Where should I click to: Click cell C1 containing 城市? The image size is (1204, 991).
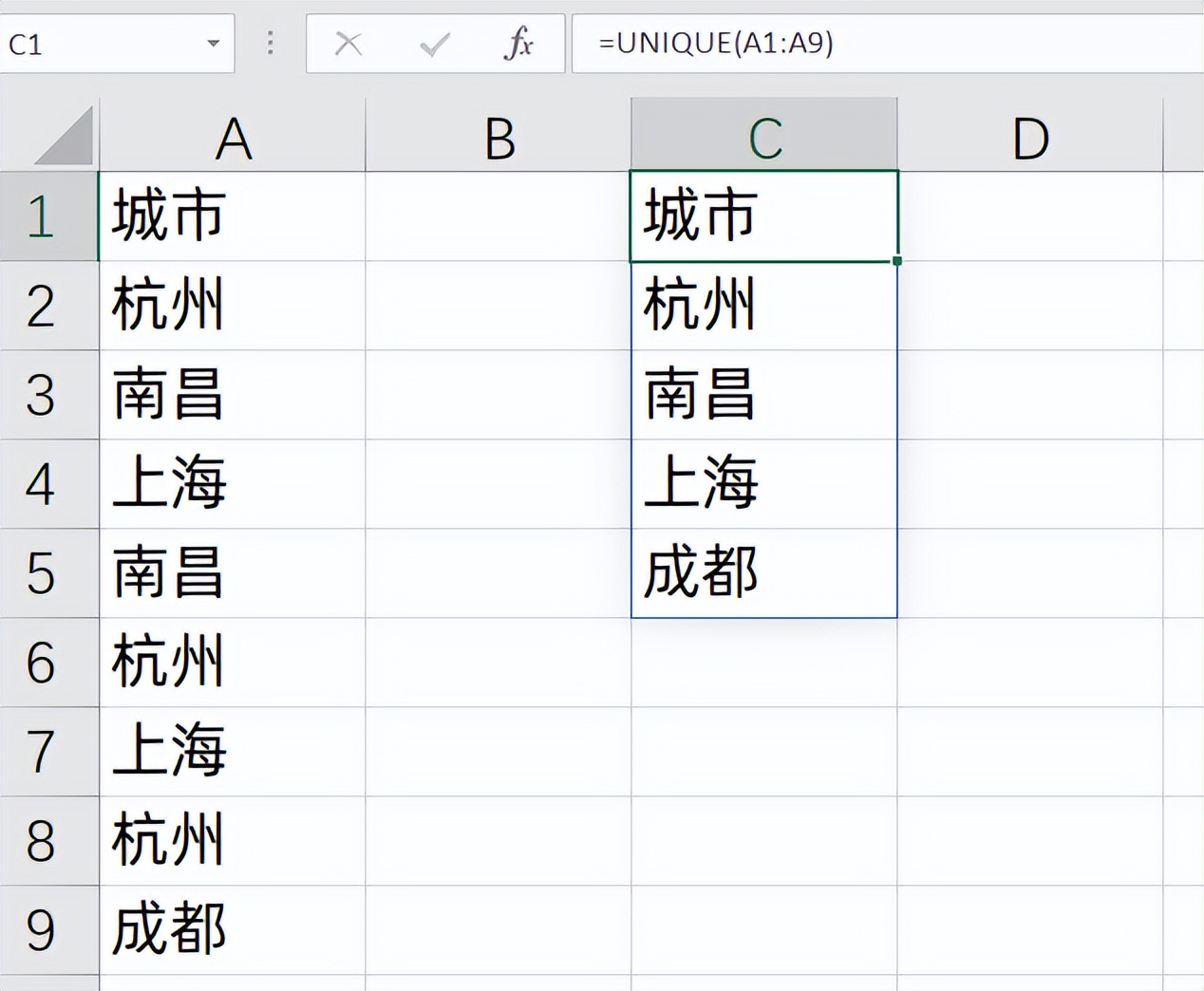click(x=763, y=215)
